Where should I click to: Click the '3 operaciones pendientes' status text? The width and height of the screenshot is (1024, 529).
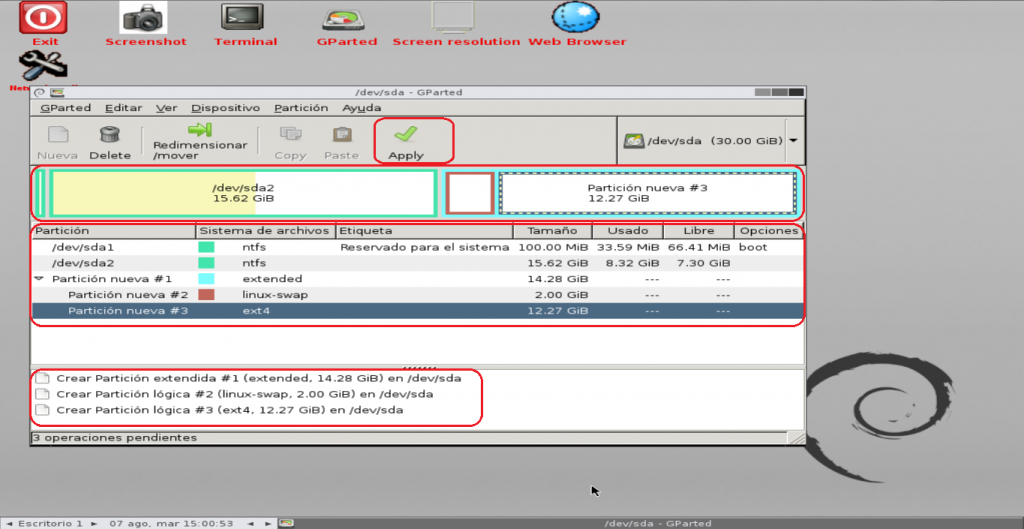(115, 438)
